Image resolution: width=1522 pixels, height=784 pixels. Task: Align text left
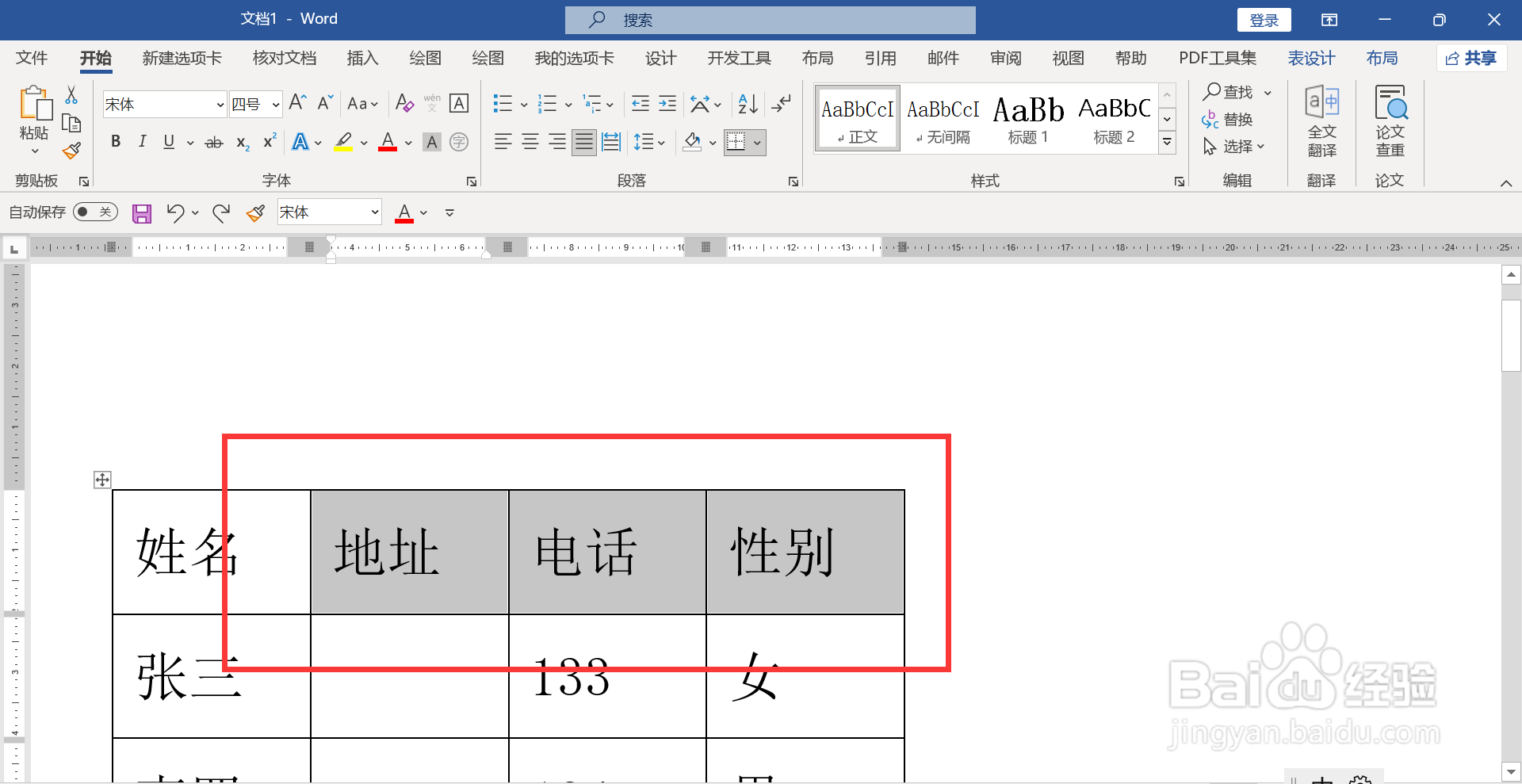tap(503, 142)
